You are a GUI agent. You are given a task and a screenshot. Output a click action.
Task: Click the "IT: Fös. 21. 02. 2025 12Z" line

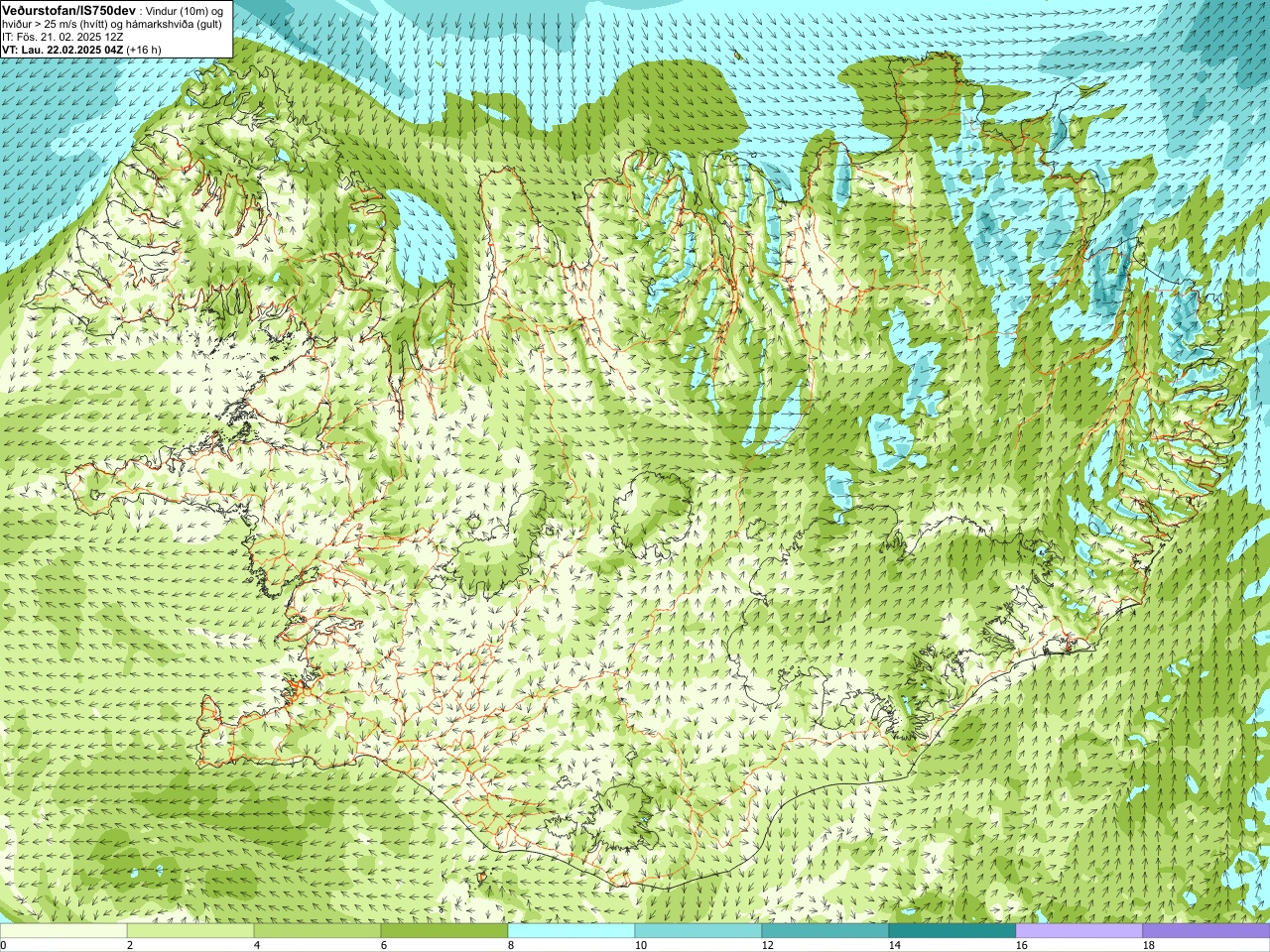[x=63, y=37]
